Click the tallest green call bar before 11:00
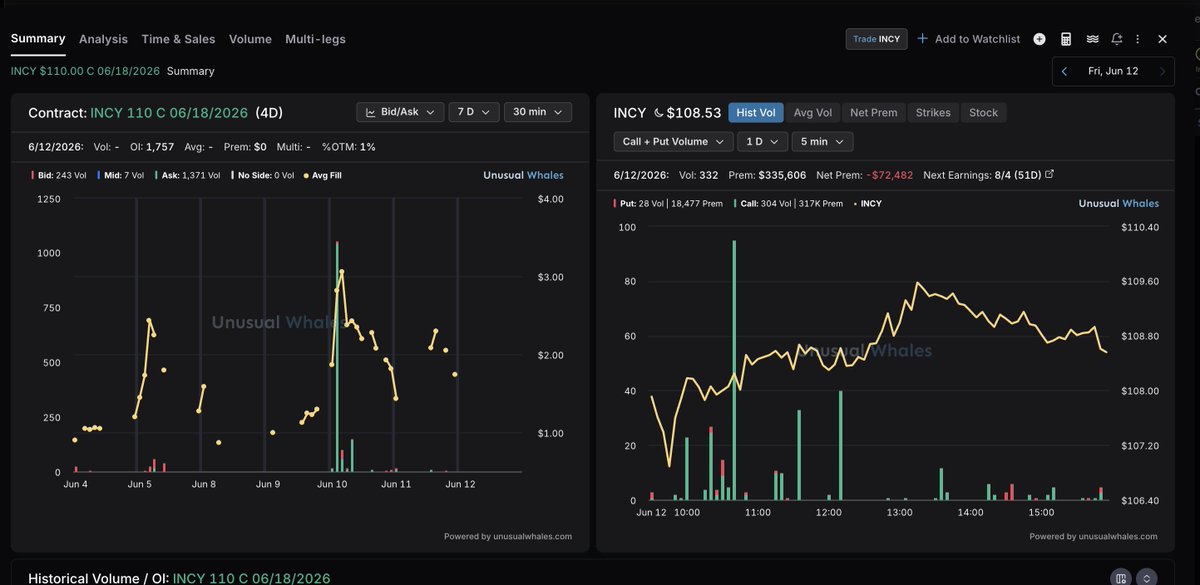The image size is (1200, 585). 734,370
